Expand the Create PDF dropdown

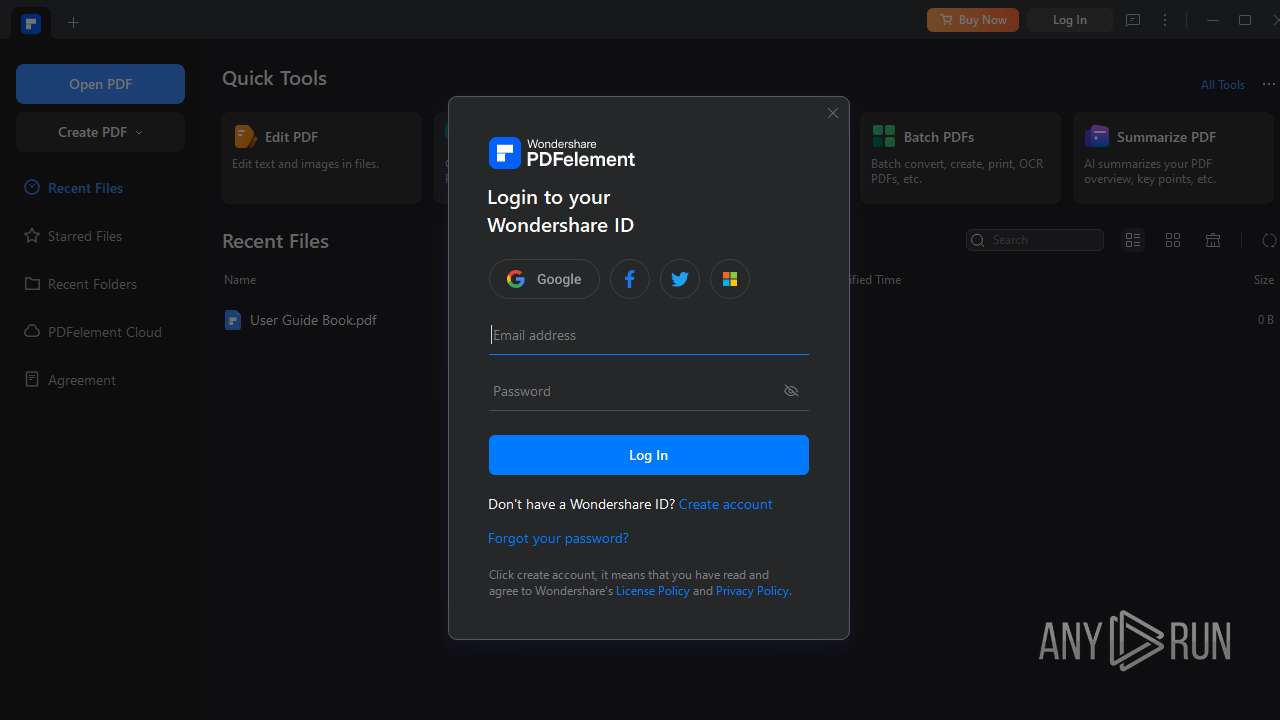pyautogui.click(x=100, y=132)
